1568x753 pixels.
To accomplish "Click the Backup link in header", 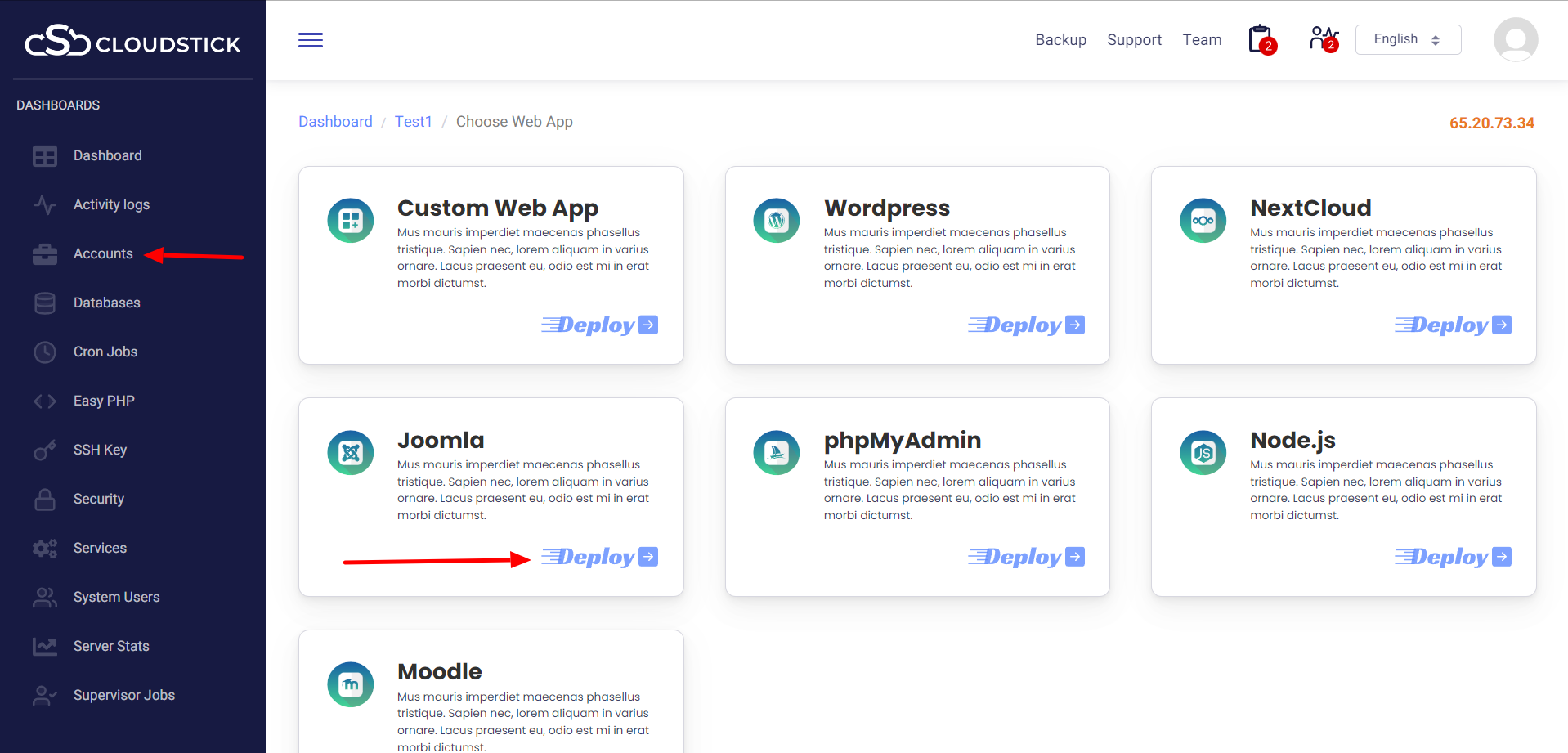I will [x=1060, y=40].
